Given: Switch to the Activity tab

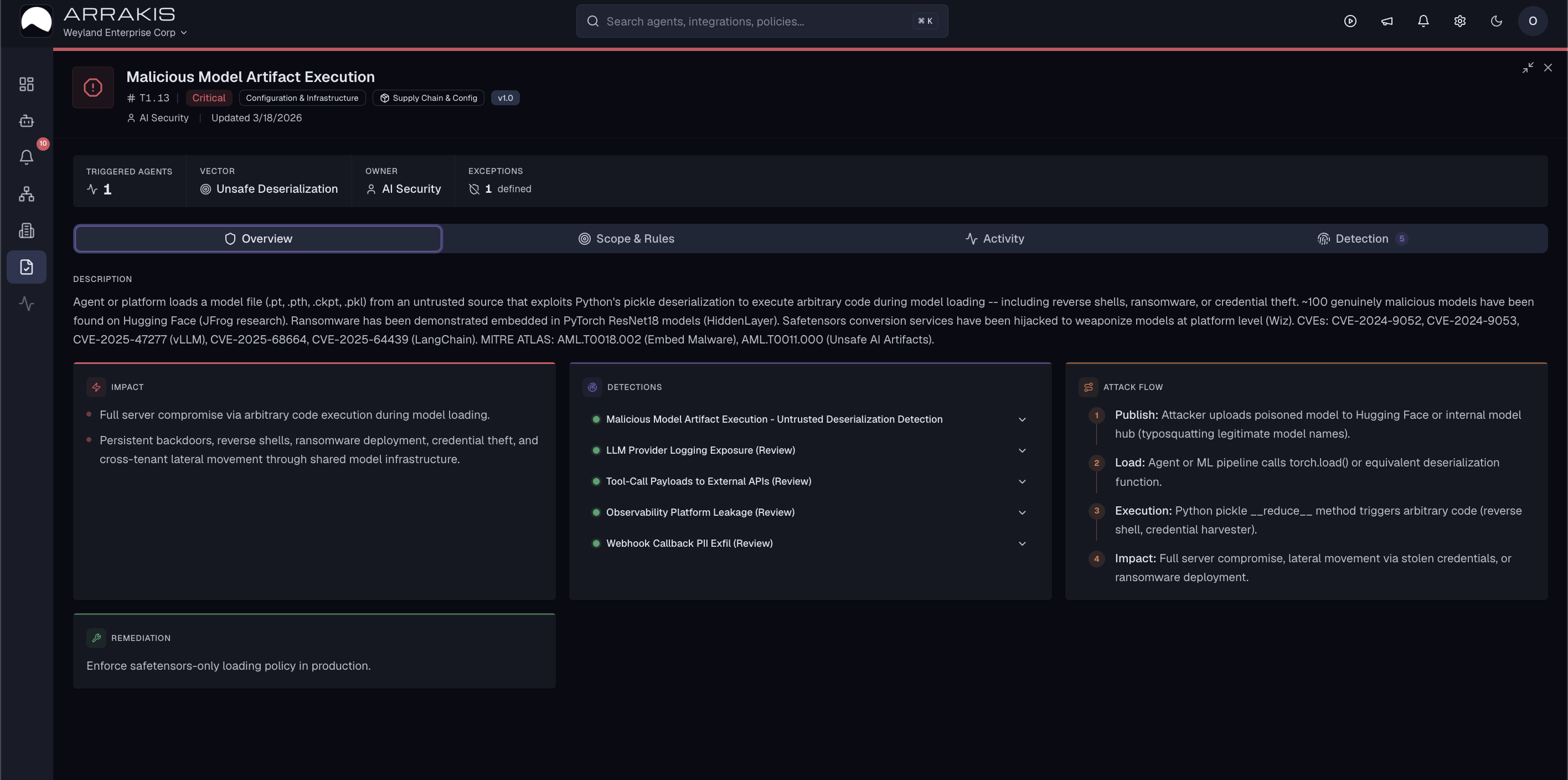Looking at the screenshot, I should [994, 239].
